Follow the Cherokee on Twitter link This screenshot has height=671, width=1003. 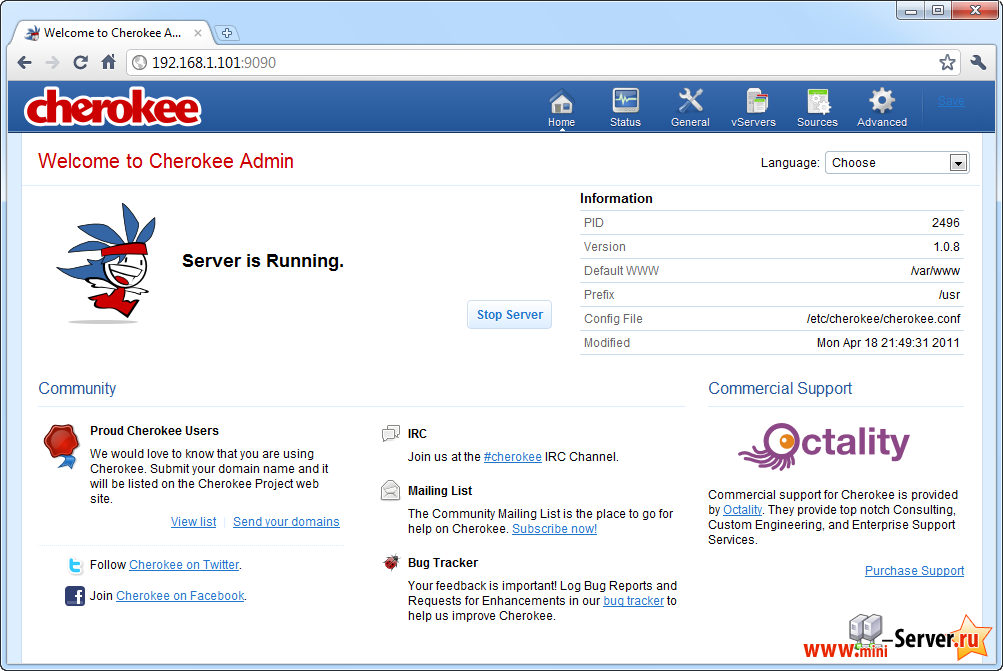coord(184,565)
